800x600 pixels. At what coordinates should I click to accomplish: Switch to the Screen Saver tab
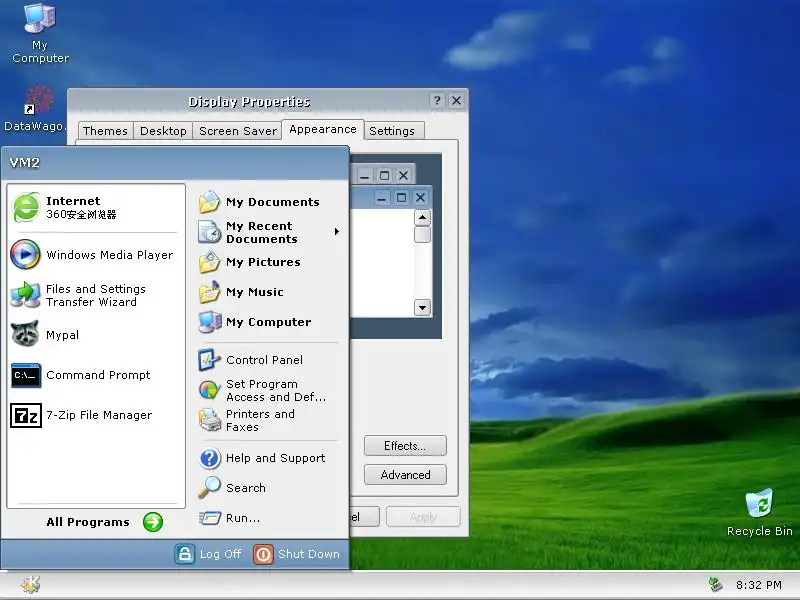(x=238, y=131)
